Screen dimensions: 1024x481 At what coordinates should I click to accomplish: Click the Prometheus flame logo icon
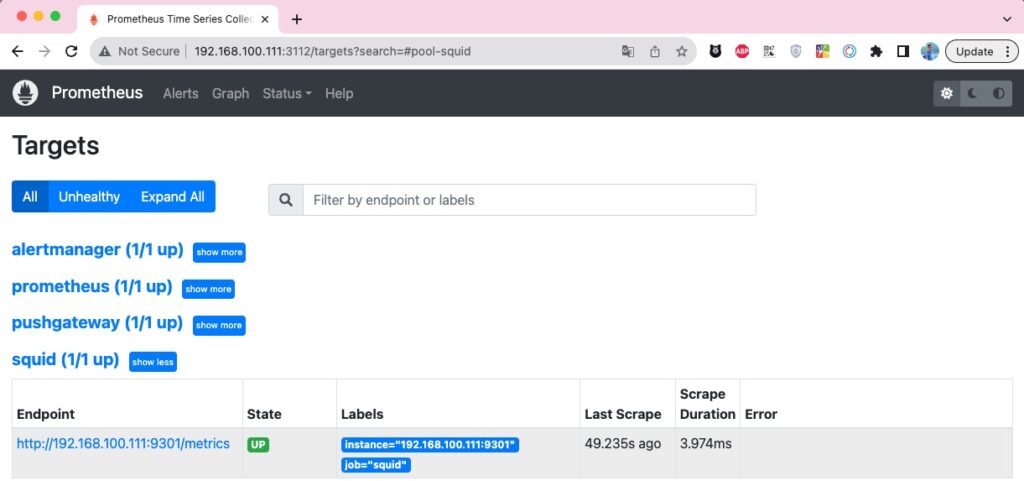[x=25, y=93]
